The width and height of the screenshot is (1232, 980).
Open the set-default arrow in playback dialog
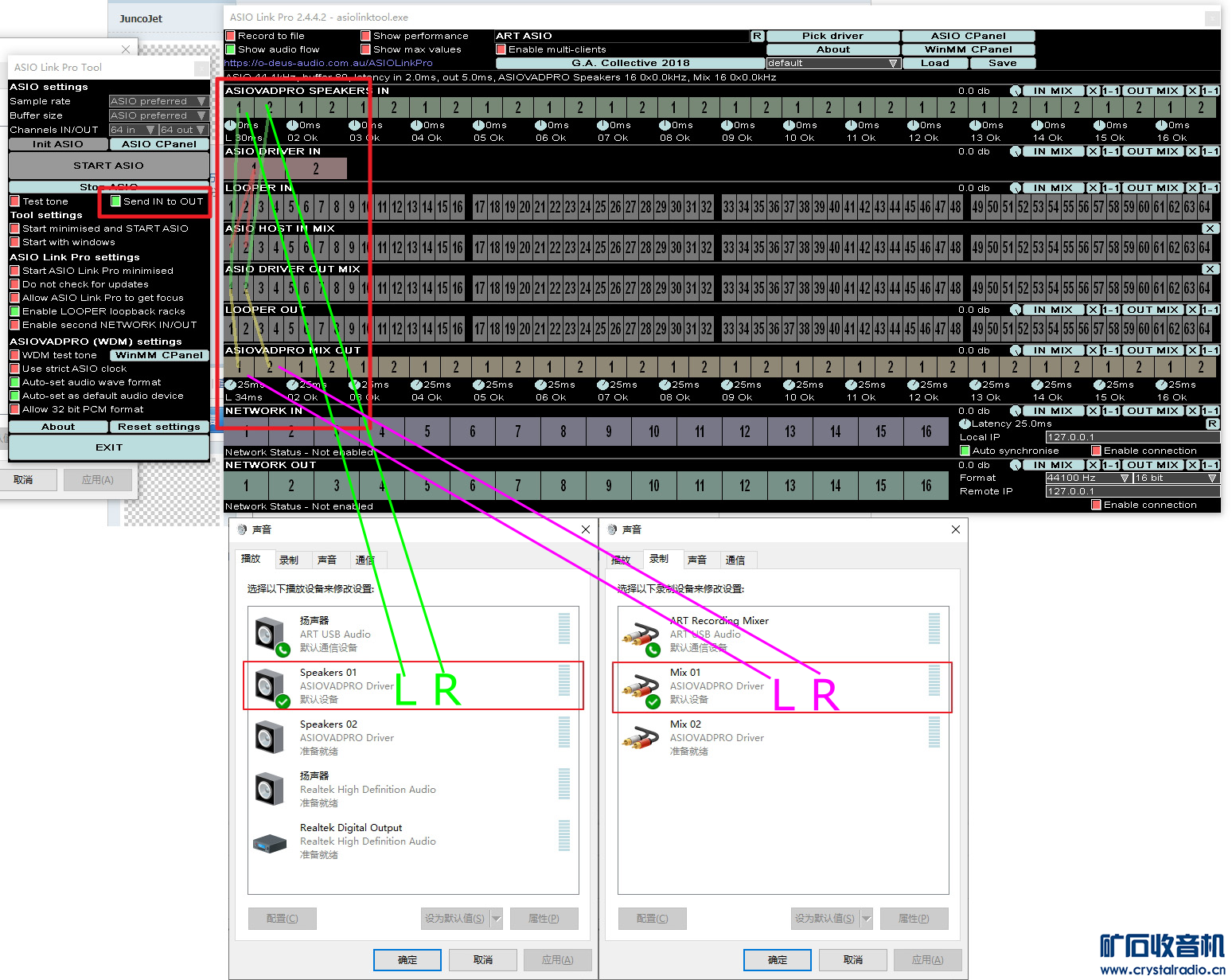(497, 919)
